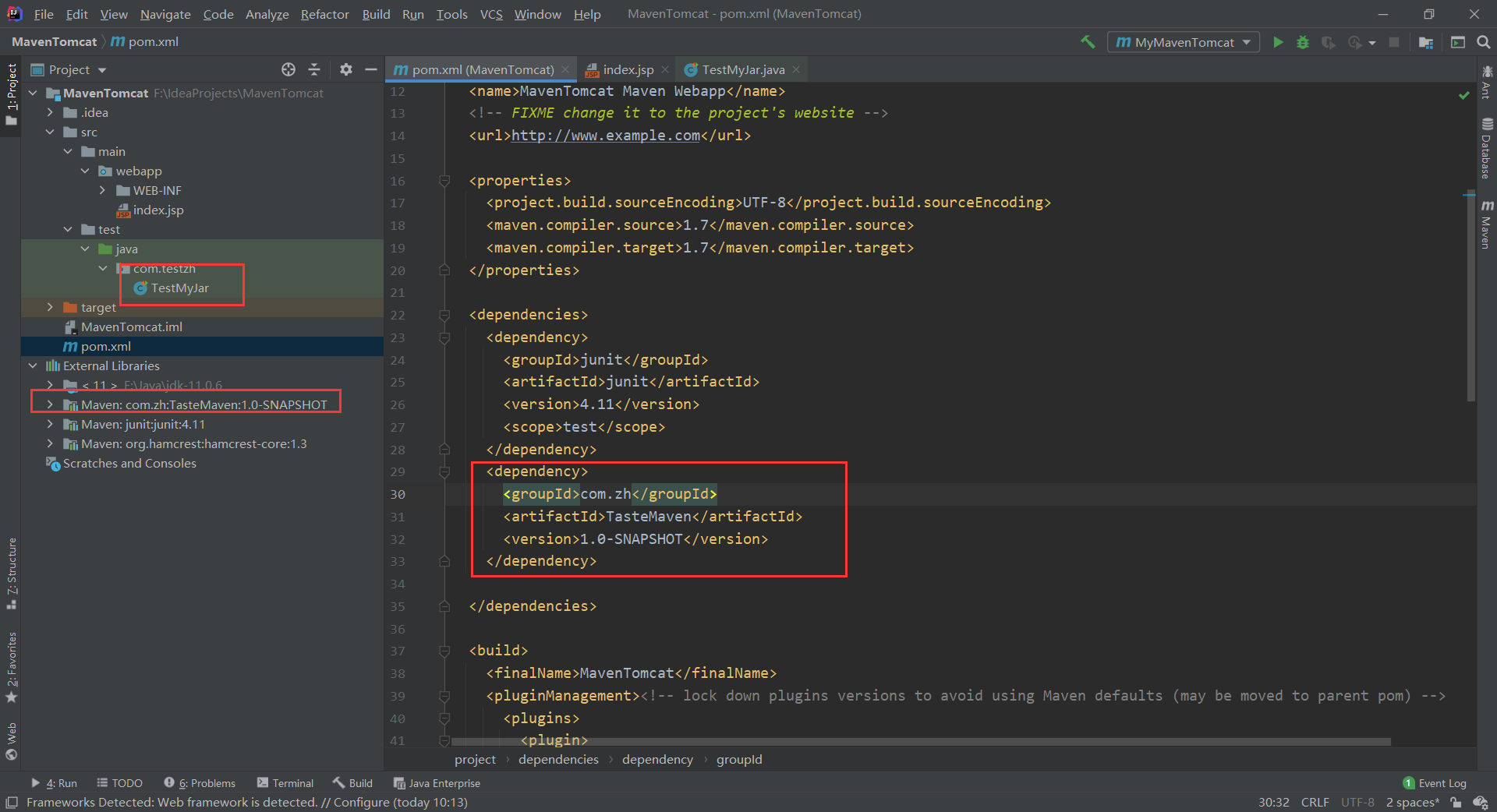Screen dimensions: 1497x812
Task: Click tool window quick access icon in status bar
Action: click(12, 802)
